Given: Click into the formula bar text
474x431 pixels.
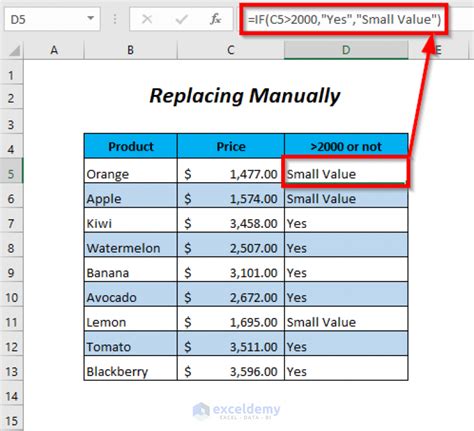Looking at the screenshot, I should (344, 19).
